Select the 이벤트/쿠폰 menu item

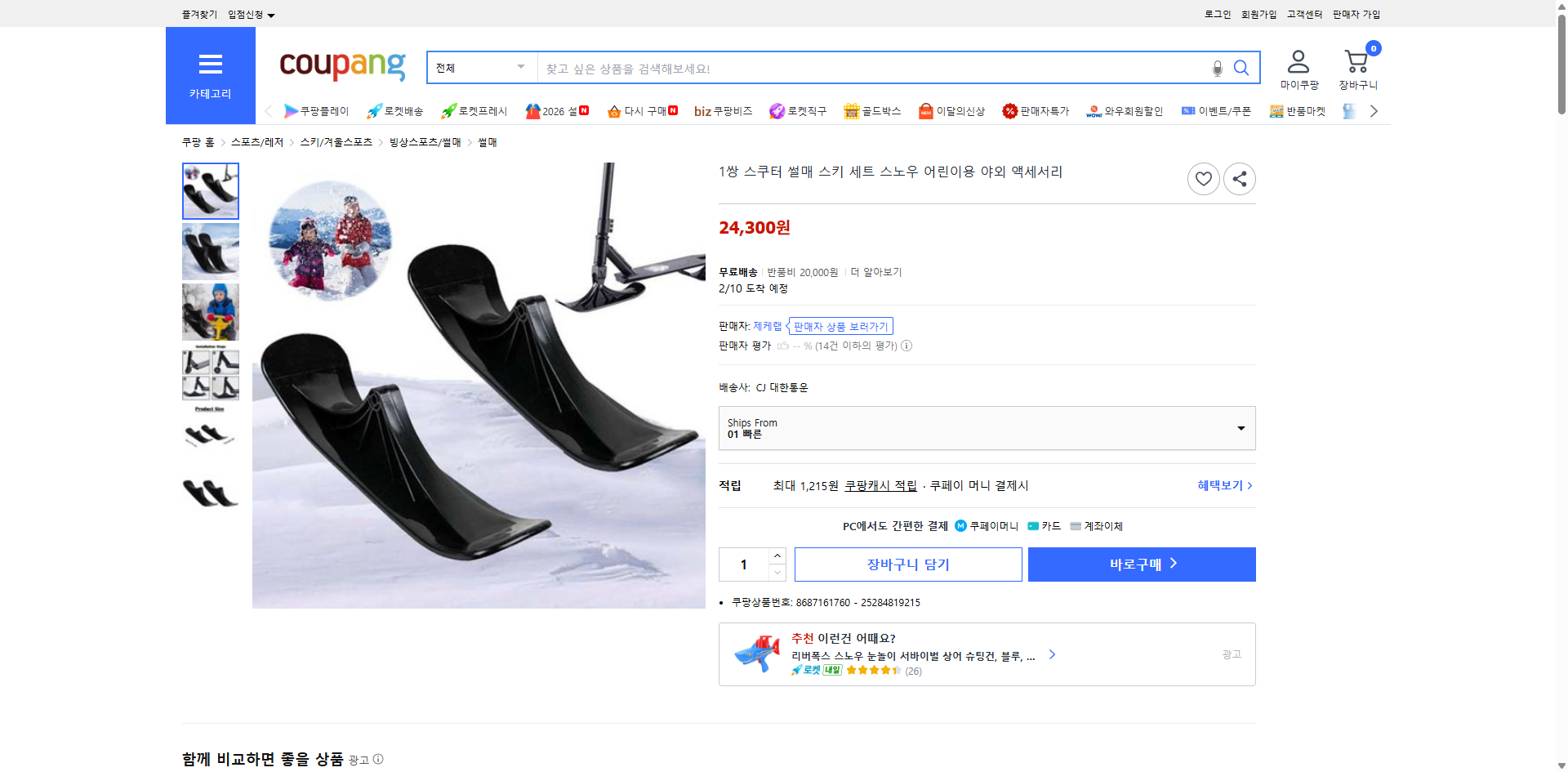point(1216,111)
